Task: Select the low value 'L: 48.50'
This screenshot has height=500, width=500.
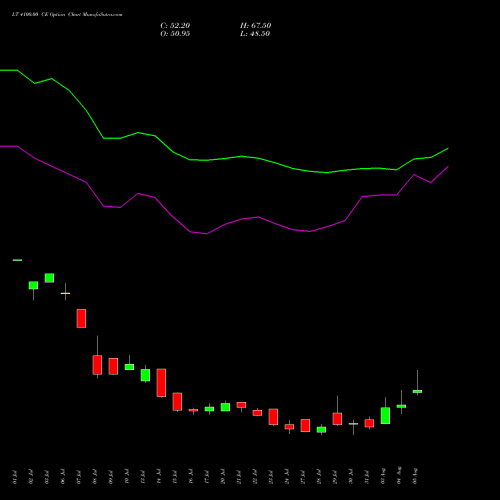Action: (x=255, y=34)
